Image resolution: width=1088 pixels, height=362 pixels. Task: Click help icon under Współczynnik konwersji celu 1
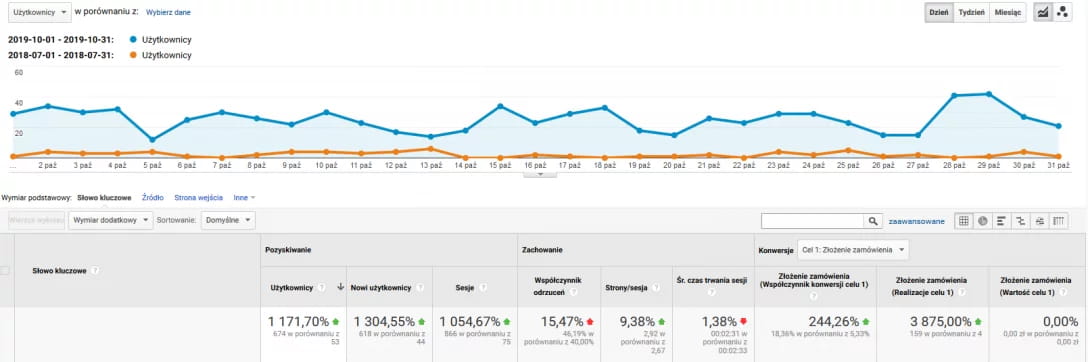815,296
